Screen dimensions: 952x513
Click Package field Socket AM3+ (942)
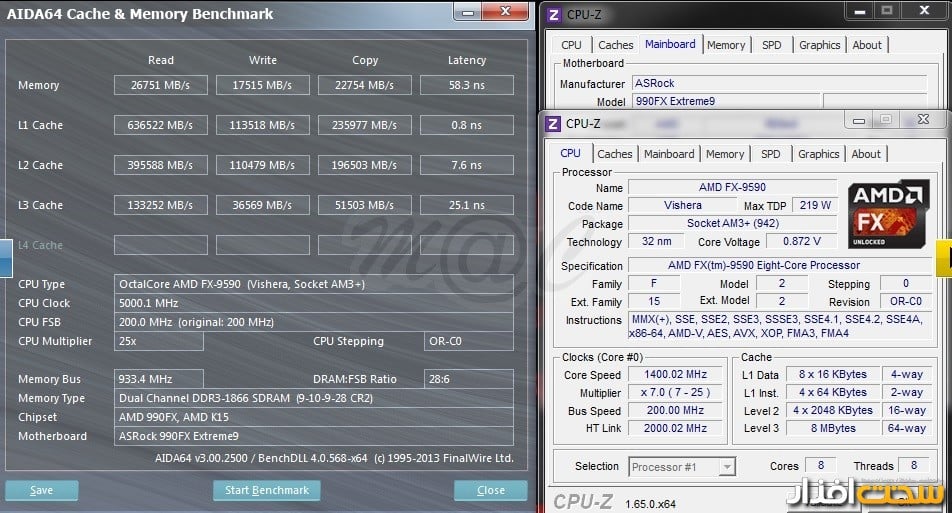732,223
